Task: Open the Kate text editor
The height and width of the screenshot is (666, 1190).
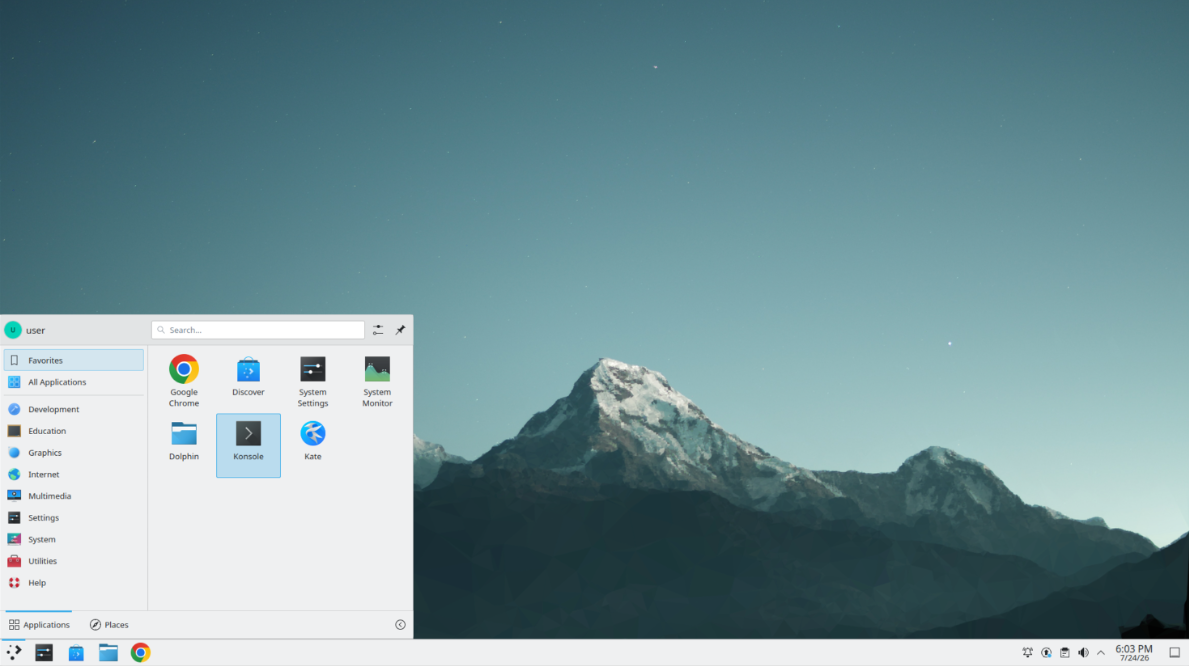Action: coord(313,445)
